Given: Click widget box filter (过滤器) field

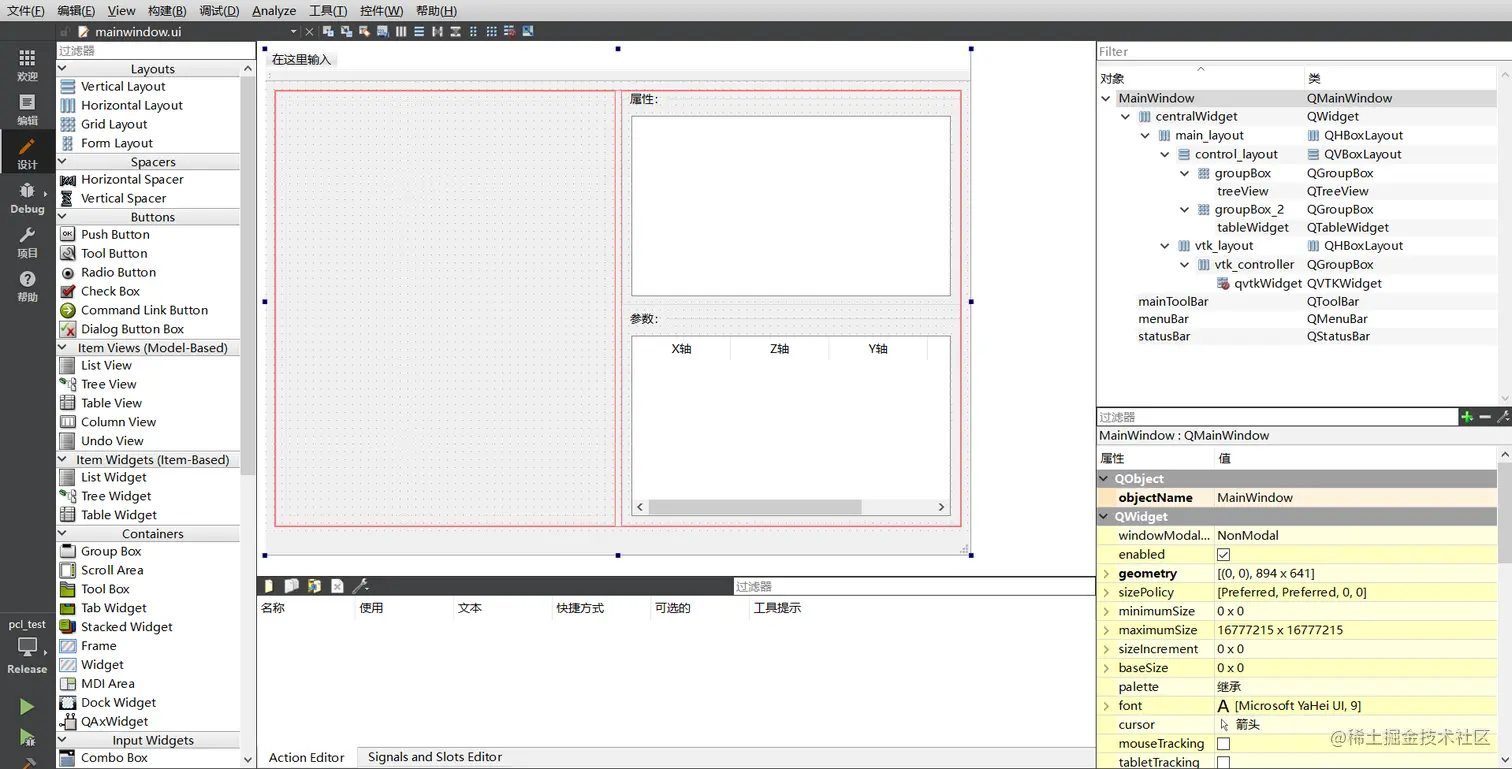Looking at the screenshot, I should (x=155, y=50).
